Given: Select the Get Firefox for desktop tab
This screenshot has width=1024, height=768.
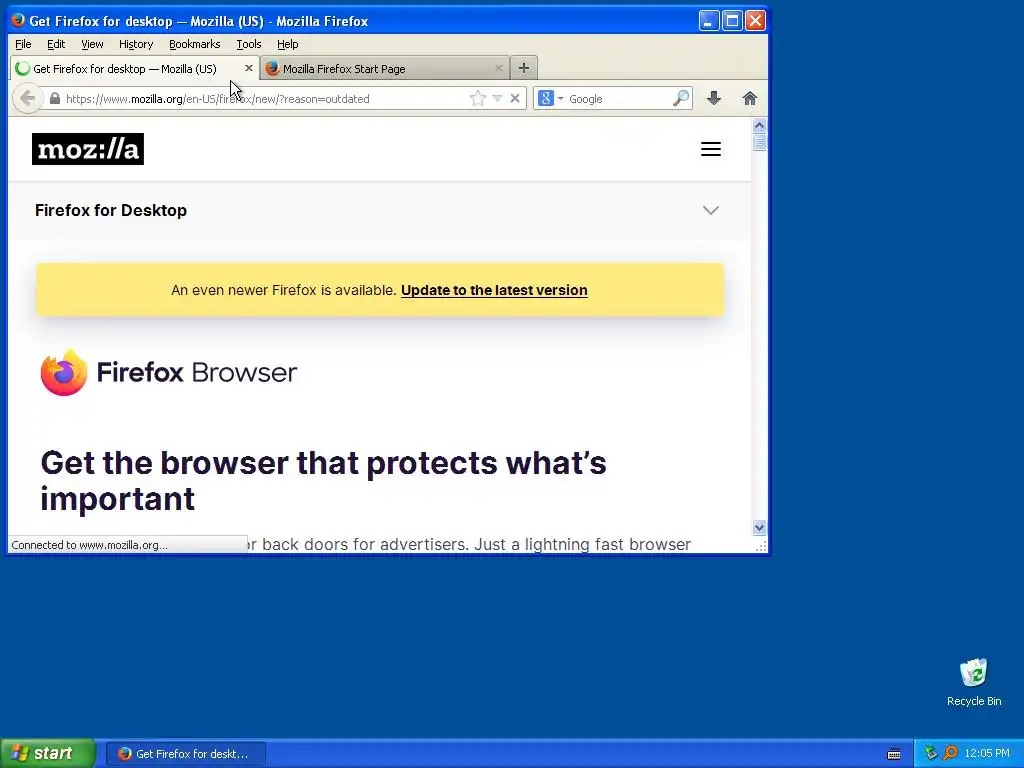Looking at the screenshot, I should (x=135, y=69).
